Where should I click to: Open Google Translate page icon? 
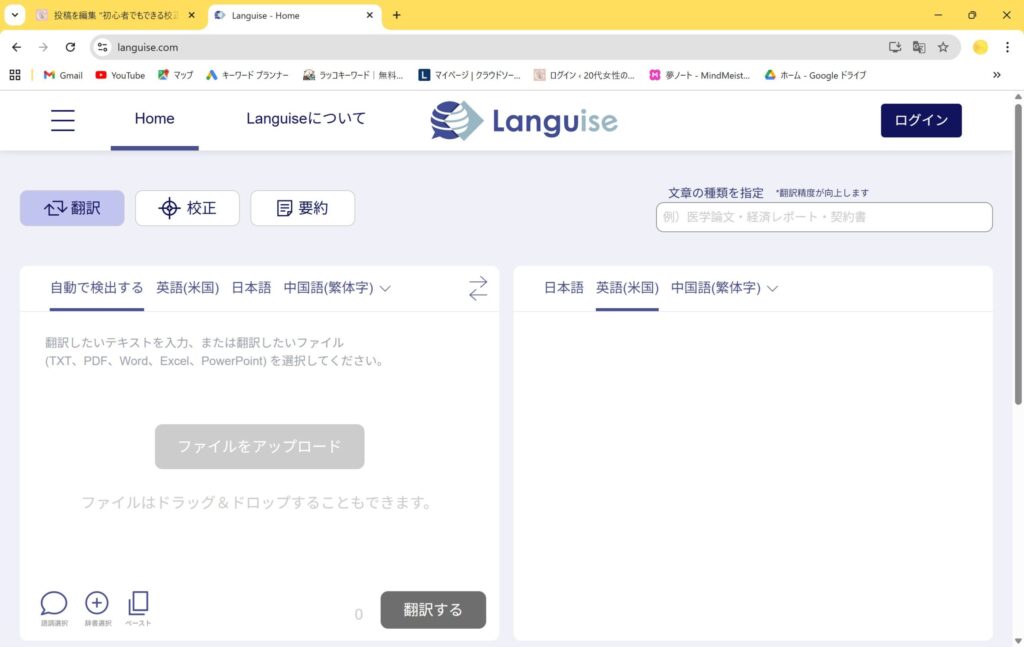[x=919, y=47]
